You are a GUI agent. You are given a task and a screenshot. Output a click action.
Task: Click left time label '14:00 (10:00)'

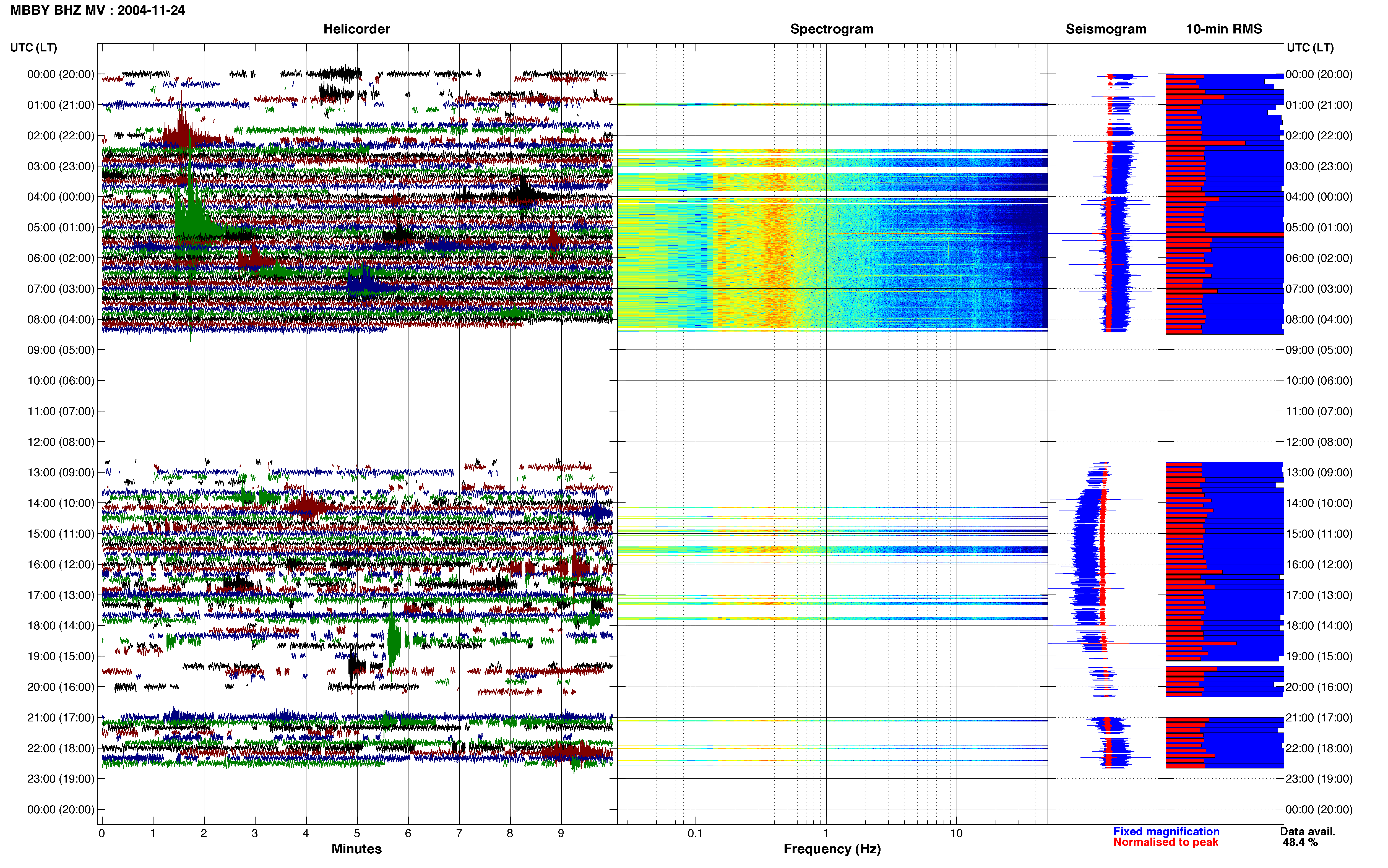click(x=61, y=503)
